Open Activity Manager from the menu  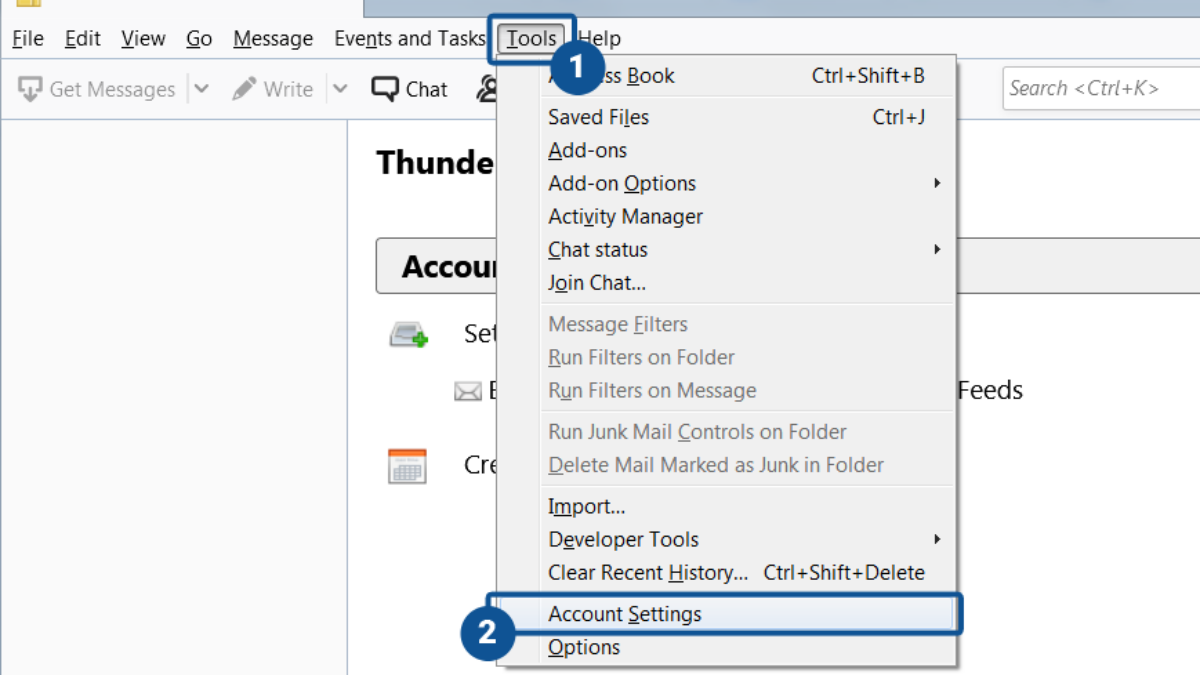[x=625, y=216]
